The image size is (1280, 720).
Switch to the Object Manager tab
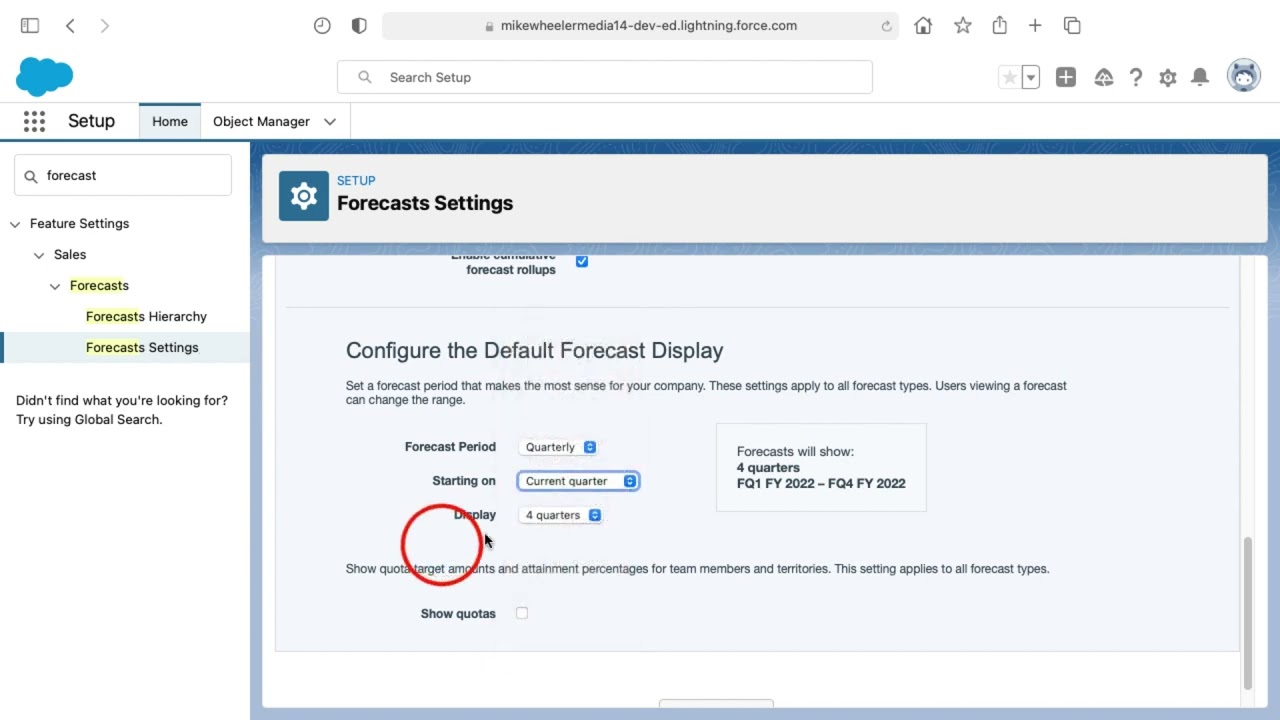pyautogui.click(x=261, y=122)
